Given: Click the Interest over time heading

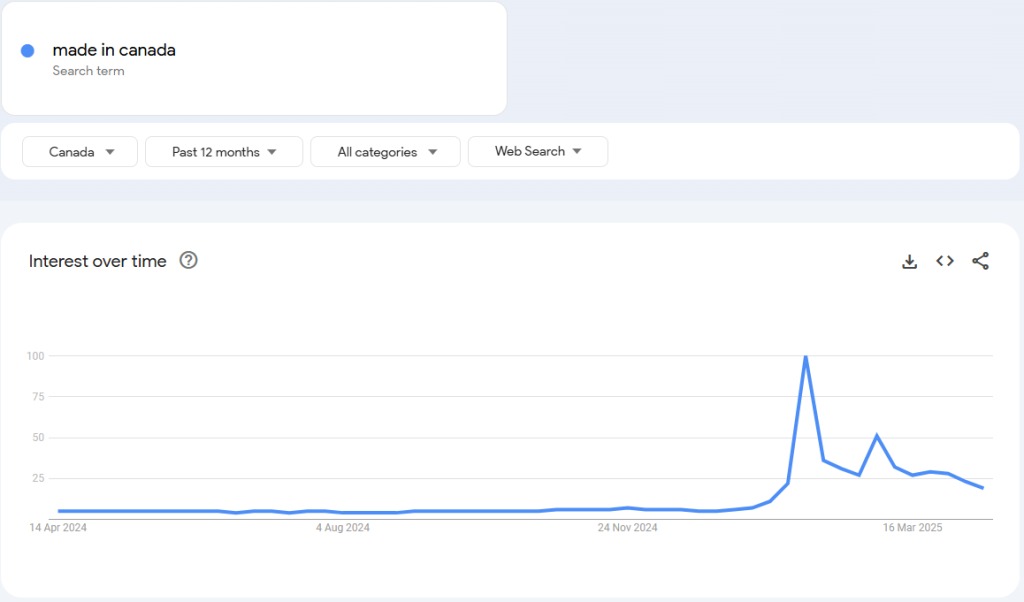Looking at the screenshot, I should click(x=98, y=261).
